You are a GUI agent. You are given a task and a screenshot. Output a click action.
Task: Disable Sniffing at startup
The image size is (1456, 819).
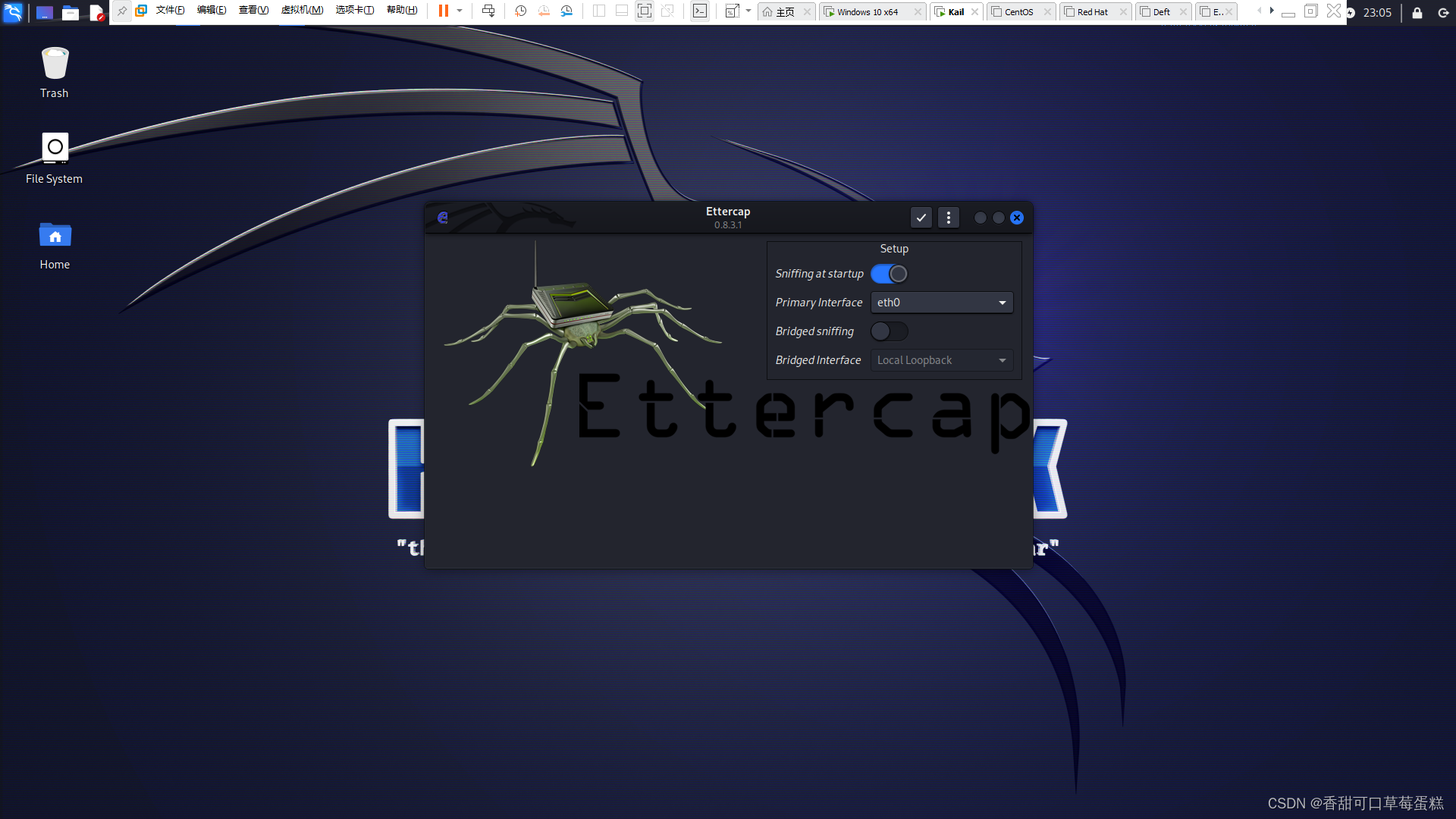(889, 274)
